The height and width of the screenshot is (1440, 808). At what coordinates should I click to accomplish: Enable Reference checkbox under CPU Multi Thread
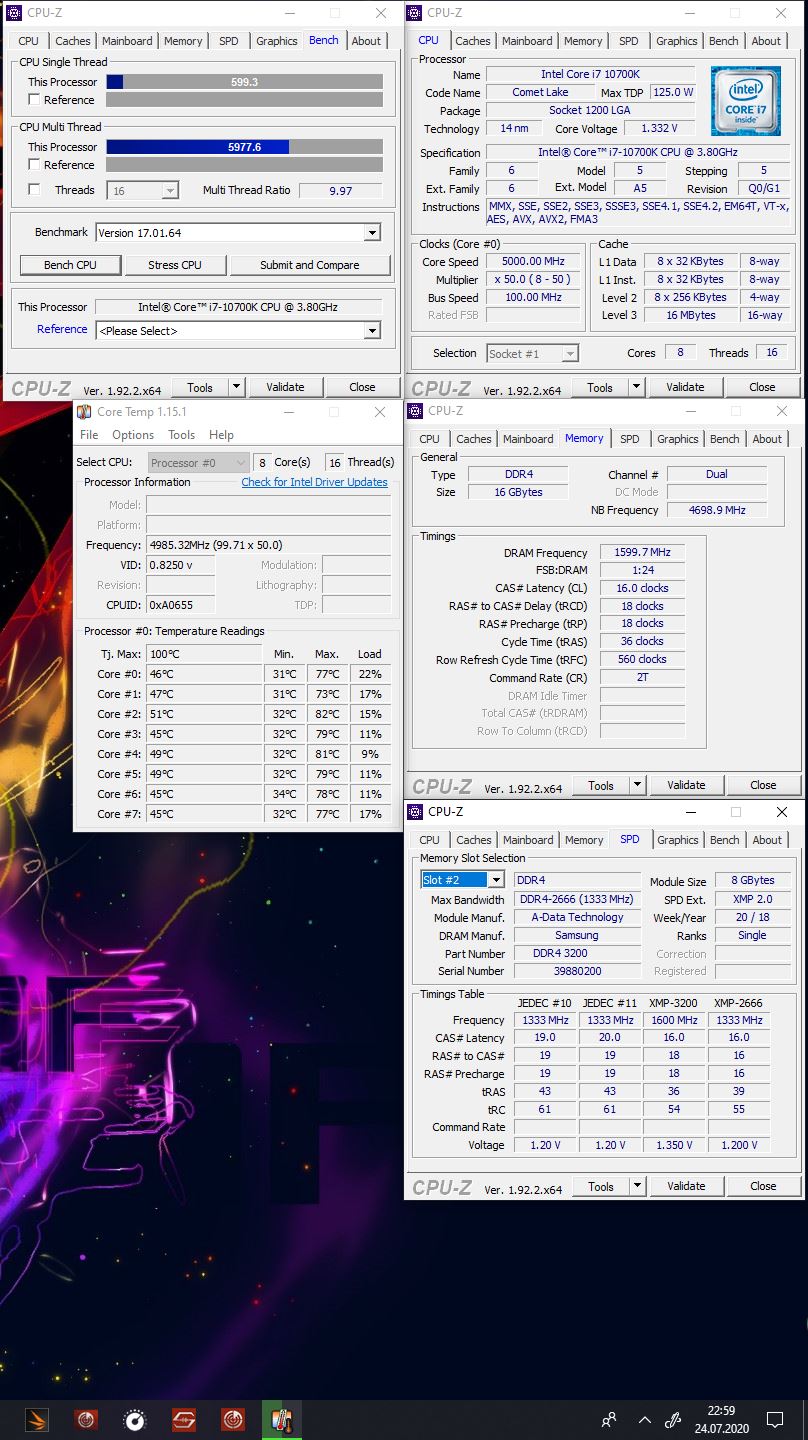coord(35,165)
